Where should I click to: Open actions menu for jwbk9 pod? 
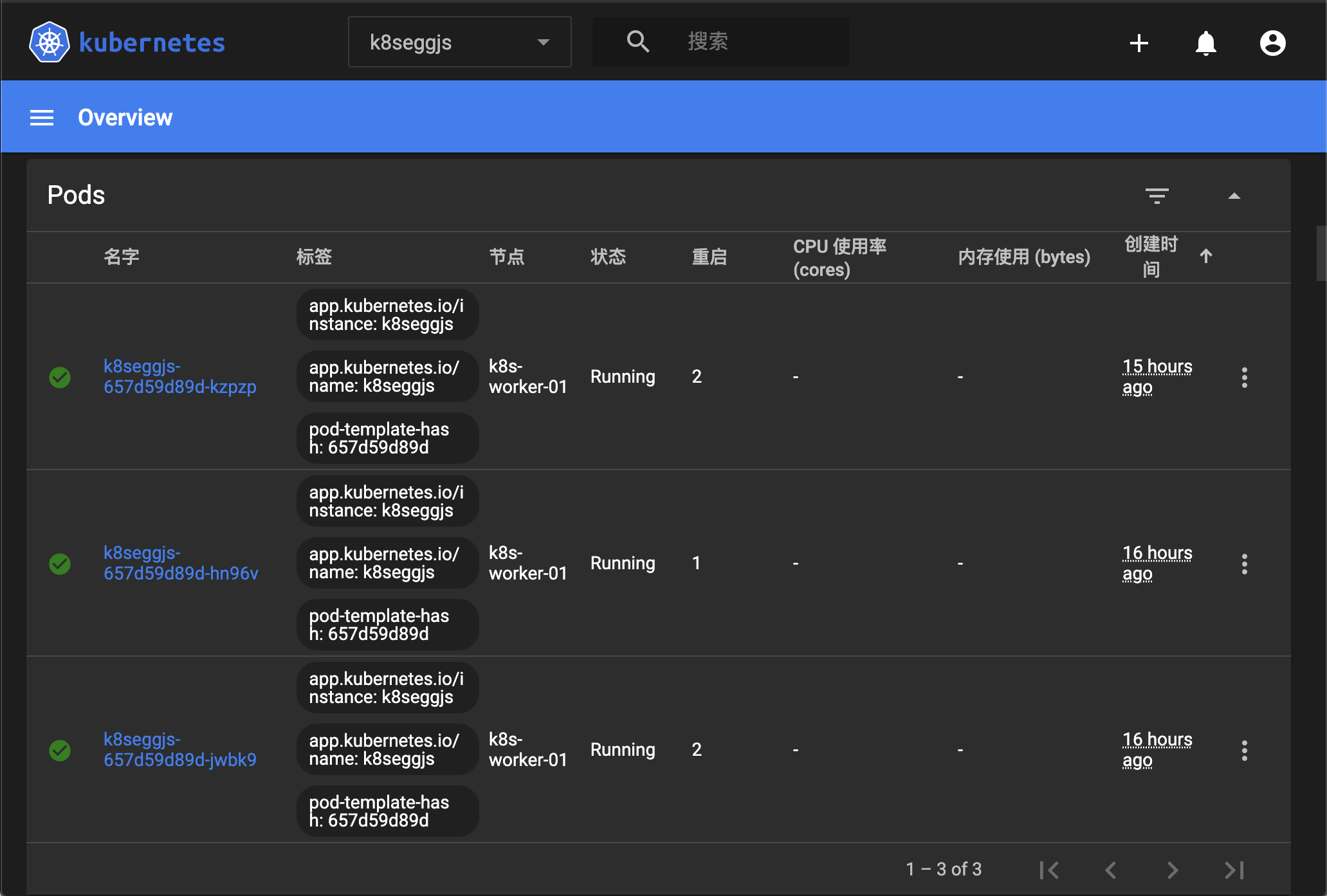[x=1244, y=750]
